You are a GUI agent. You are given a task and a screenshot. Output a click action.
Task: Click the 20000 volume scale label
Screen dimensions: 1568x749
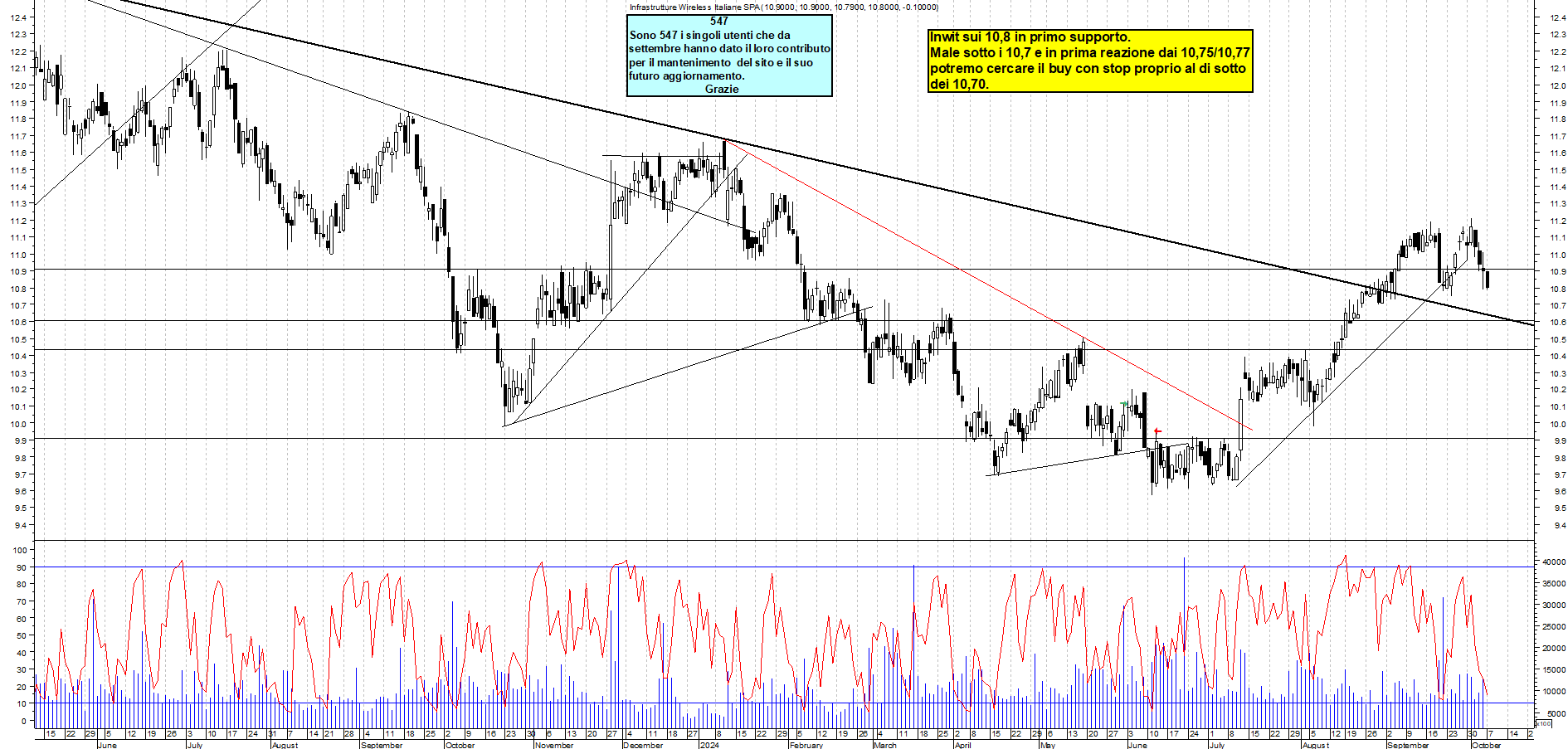click(1553, 648)
